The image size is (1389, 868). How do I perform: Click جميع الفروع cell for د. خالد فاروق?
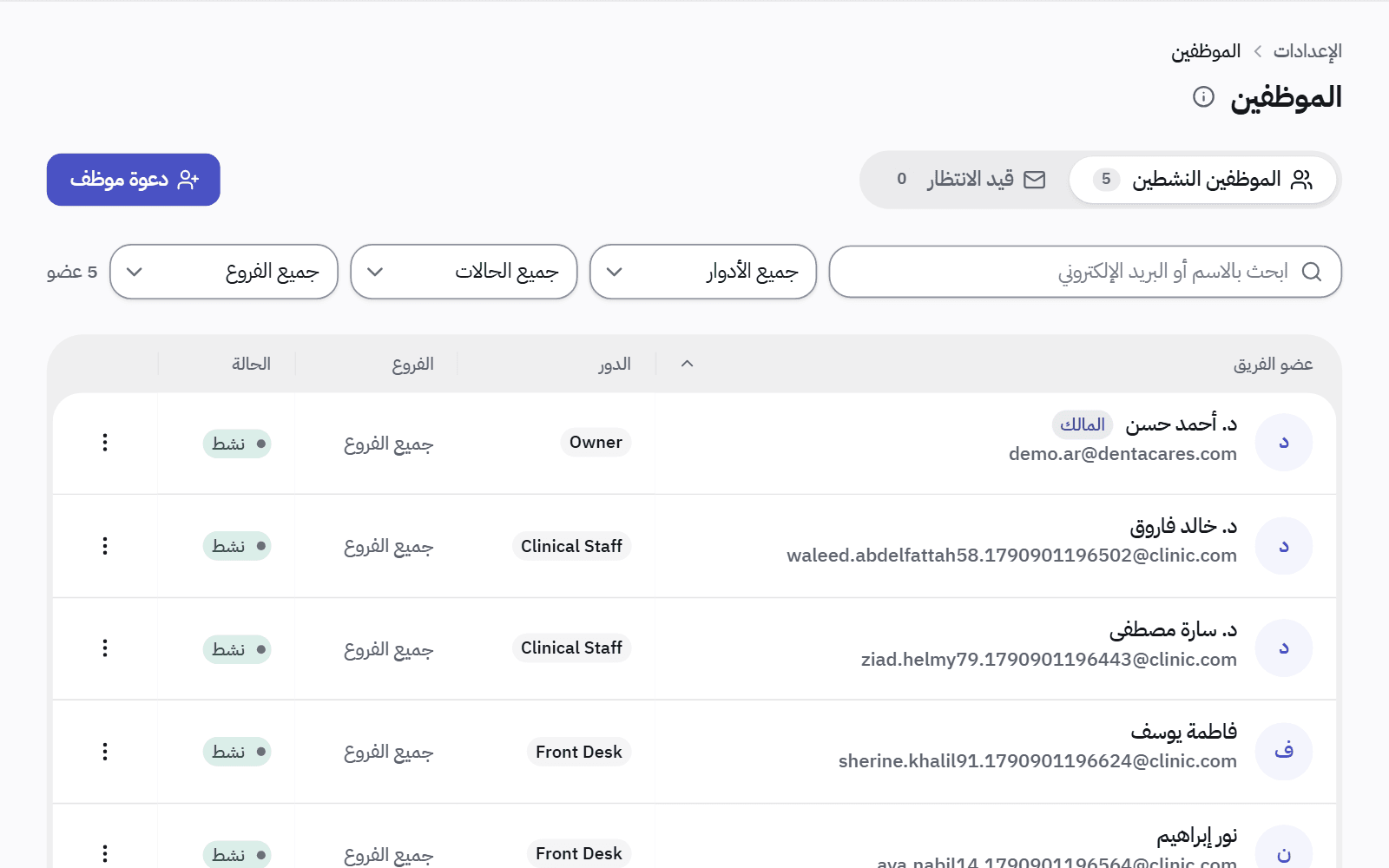388,546
